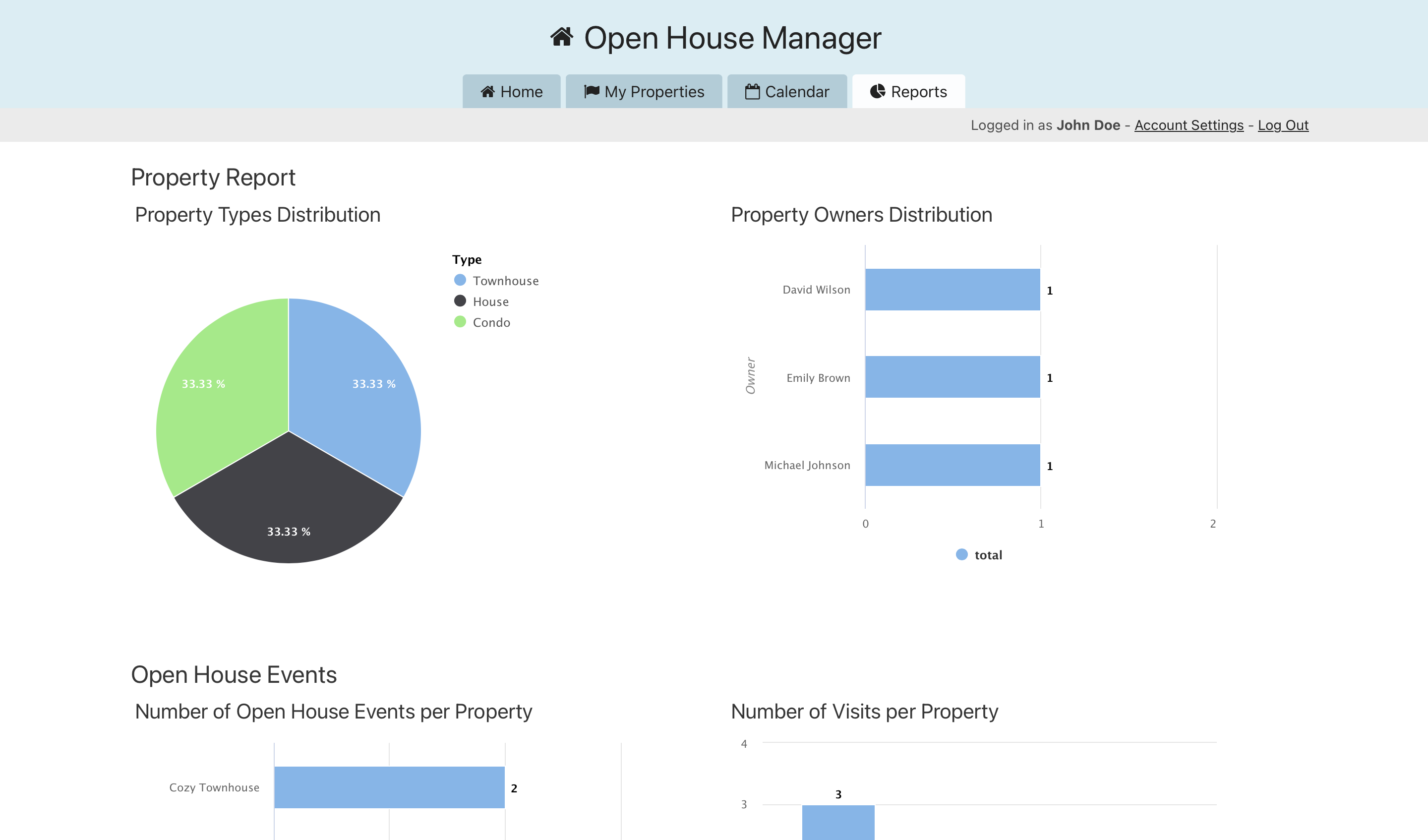Click David Wilson's bar in owners chart
This screenshot has height=840, width=1428.
(x=952, y=290)
